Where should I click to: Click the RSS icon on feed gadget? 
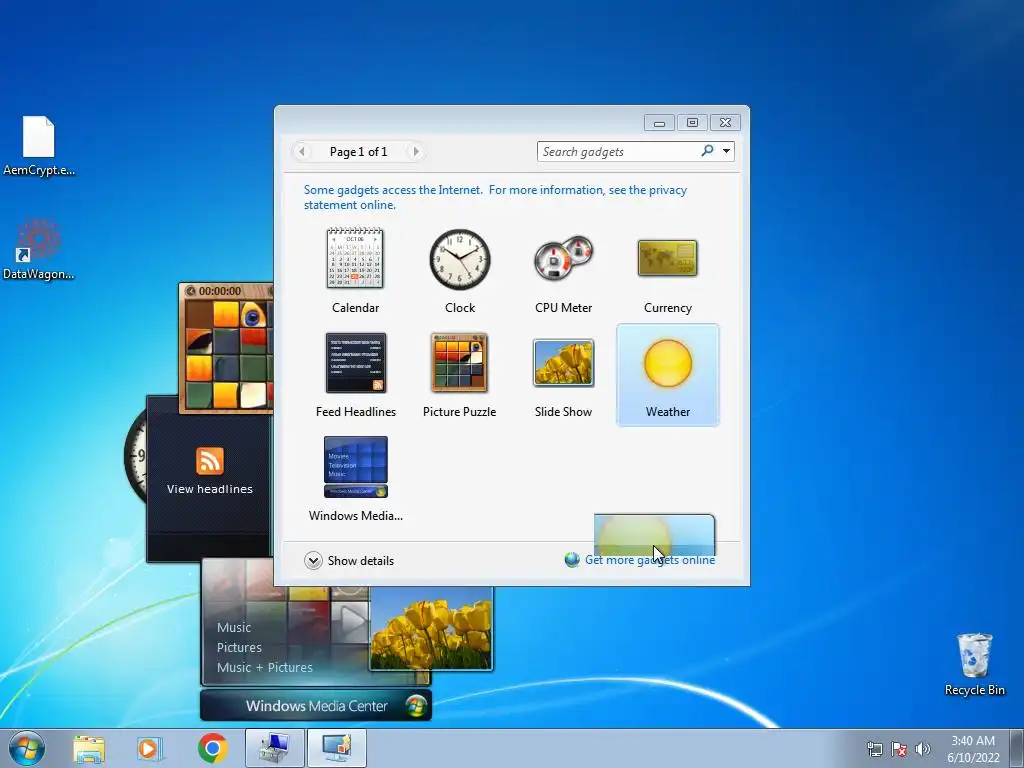pyautogui.click(x=210, y=461)
